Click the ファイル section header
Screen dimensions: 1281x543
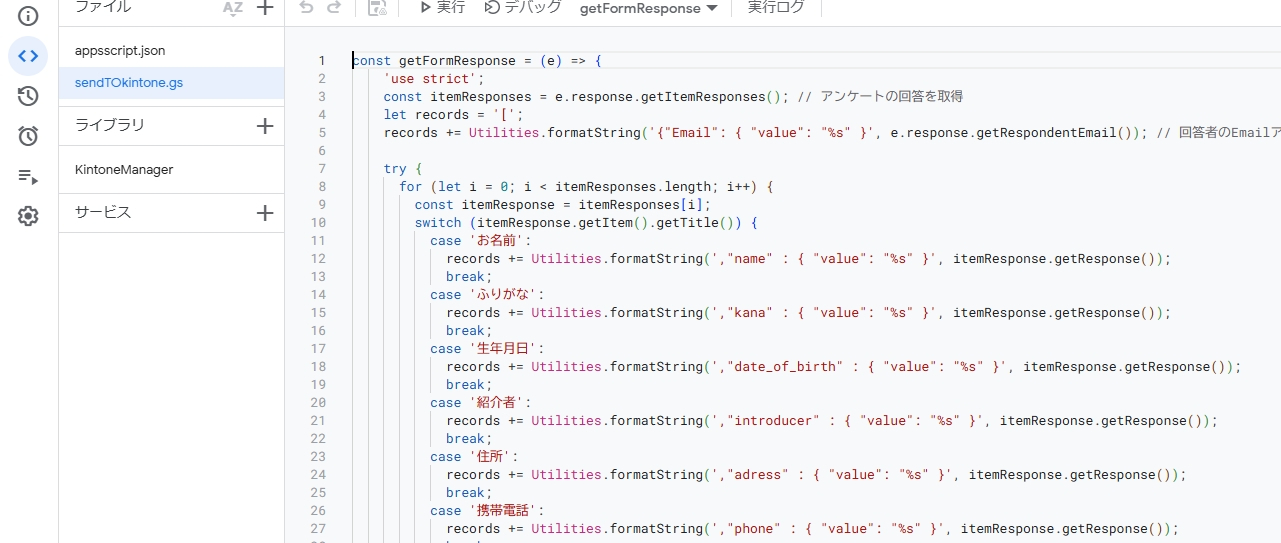(103, 7)
